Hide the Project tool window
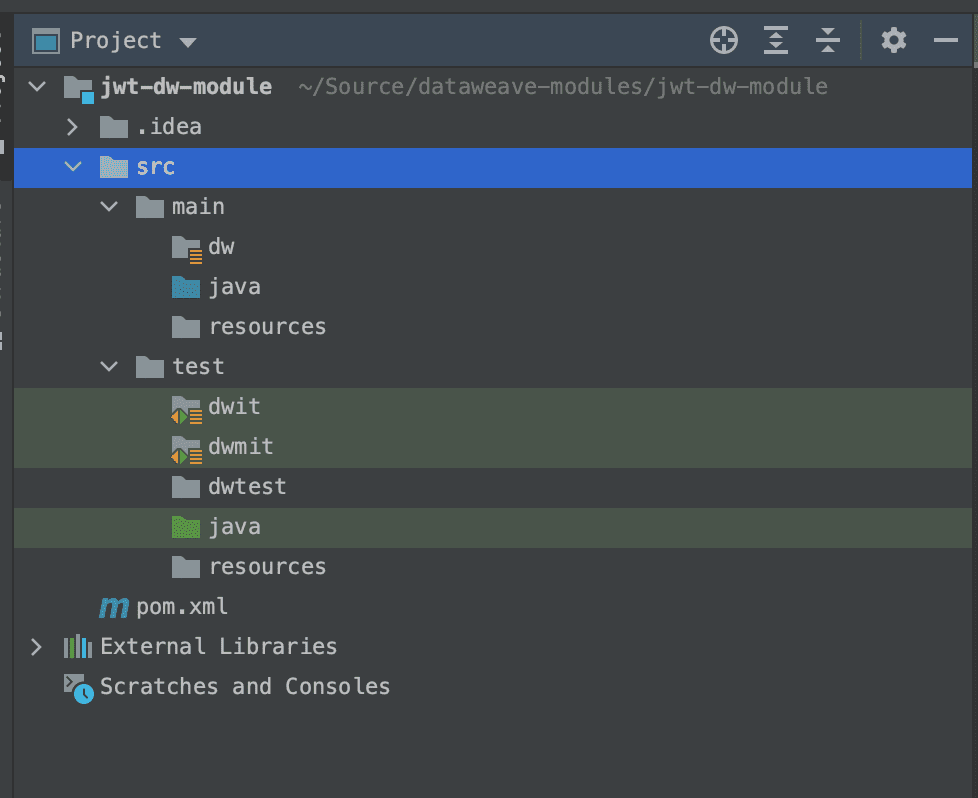Screen dimensions: 978x798 click(x=945, y=40)
